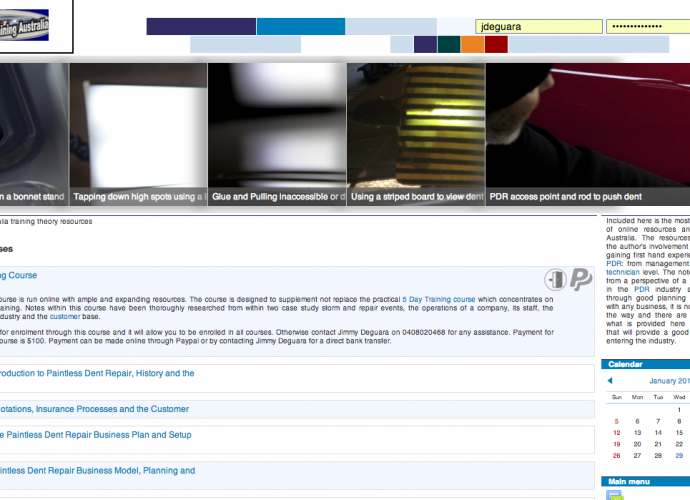
Task: Click the password input field
Action: 648,26
